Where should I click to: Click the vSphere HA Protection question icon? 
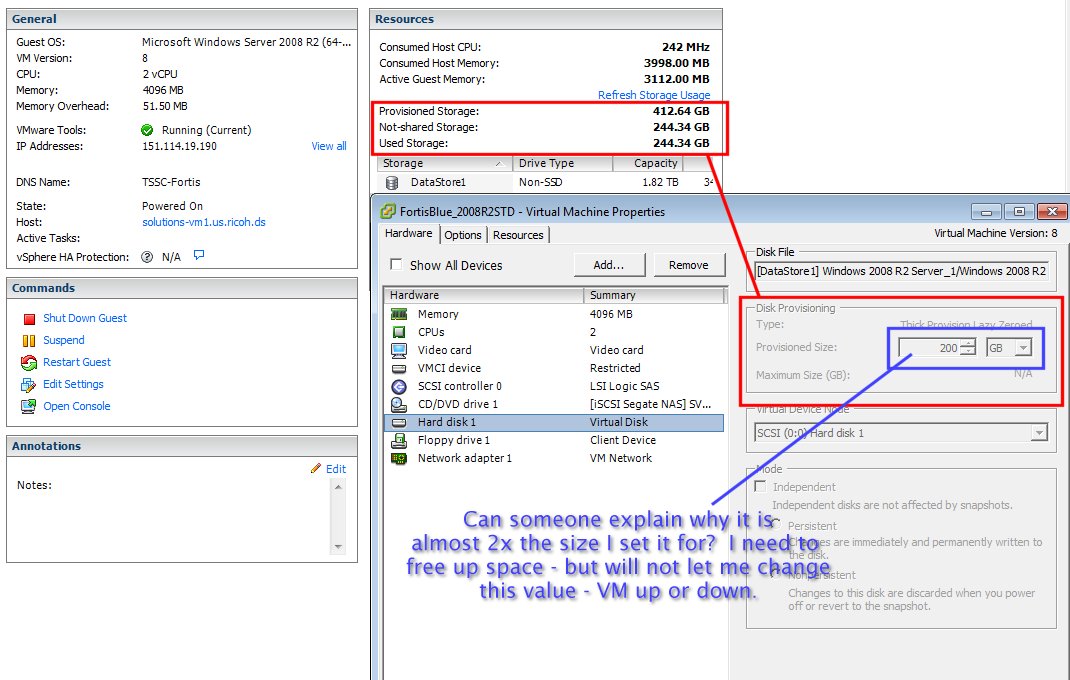[x=147, y=257]
